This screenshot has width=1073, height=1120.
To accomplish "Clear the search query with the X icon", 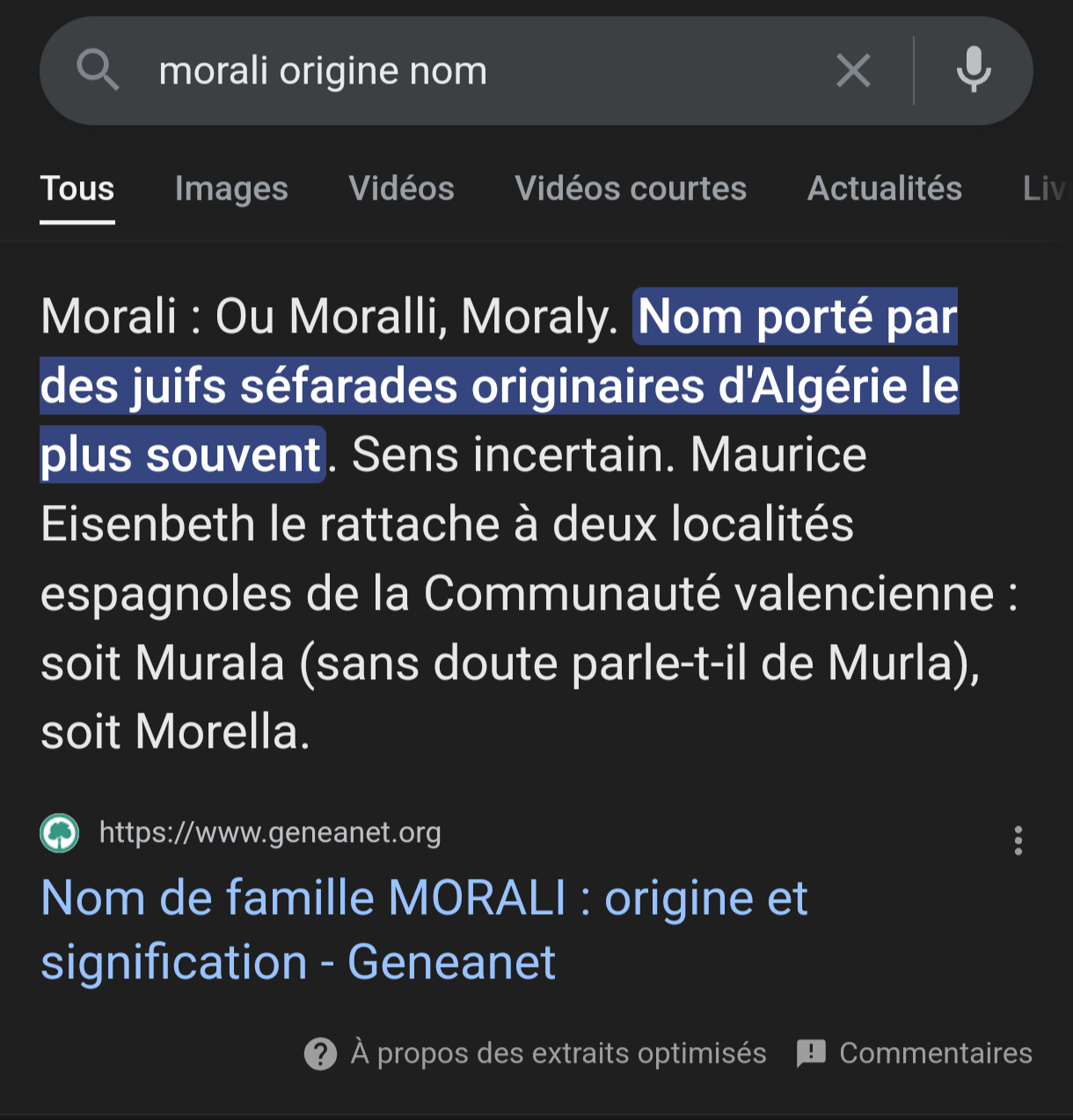I will point(853,70).
